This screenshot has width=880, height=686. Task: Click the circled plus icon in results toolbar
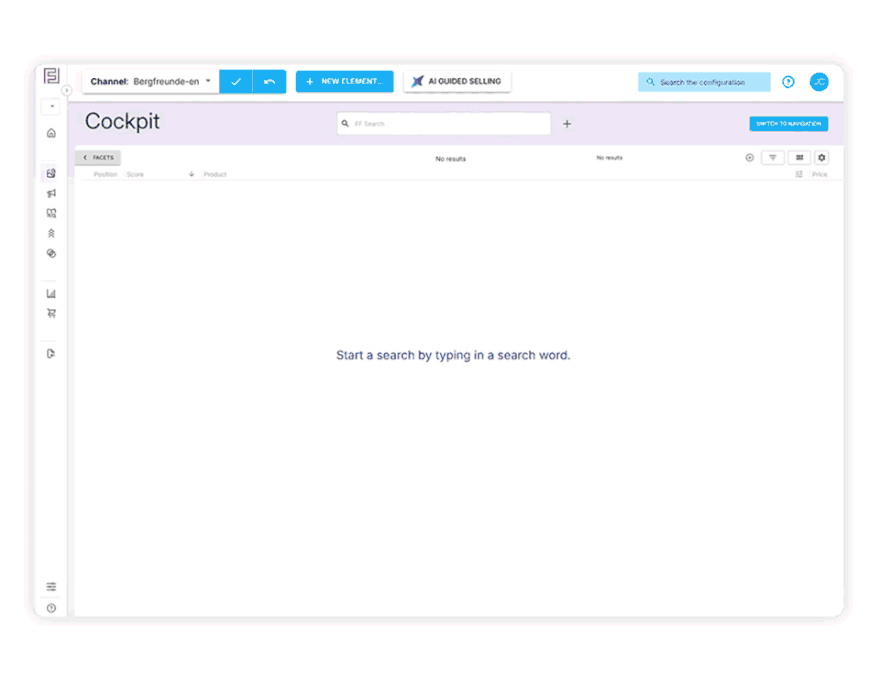pyautogui.click(x=749, y=158)
